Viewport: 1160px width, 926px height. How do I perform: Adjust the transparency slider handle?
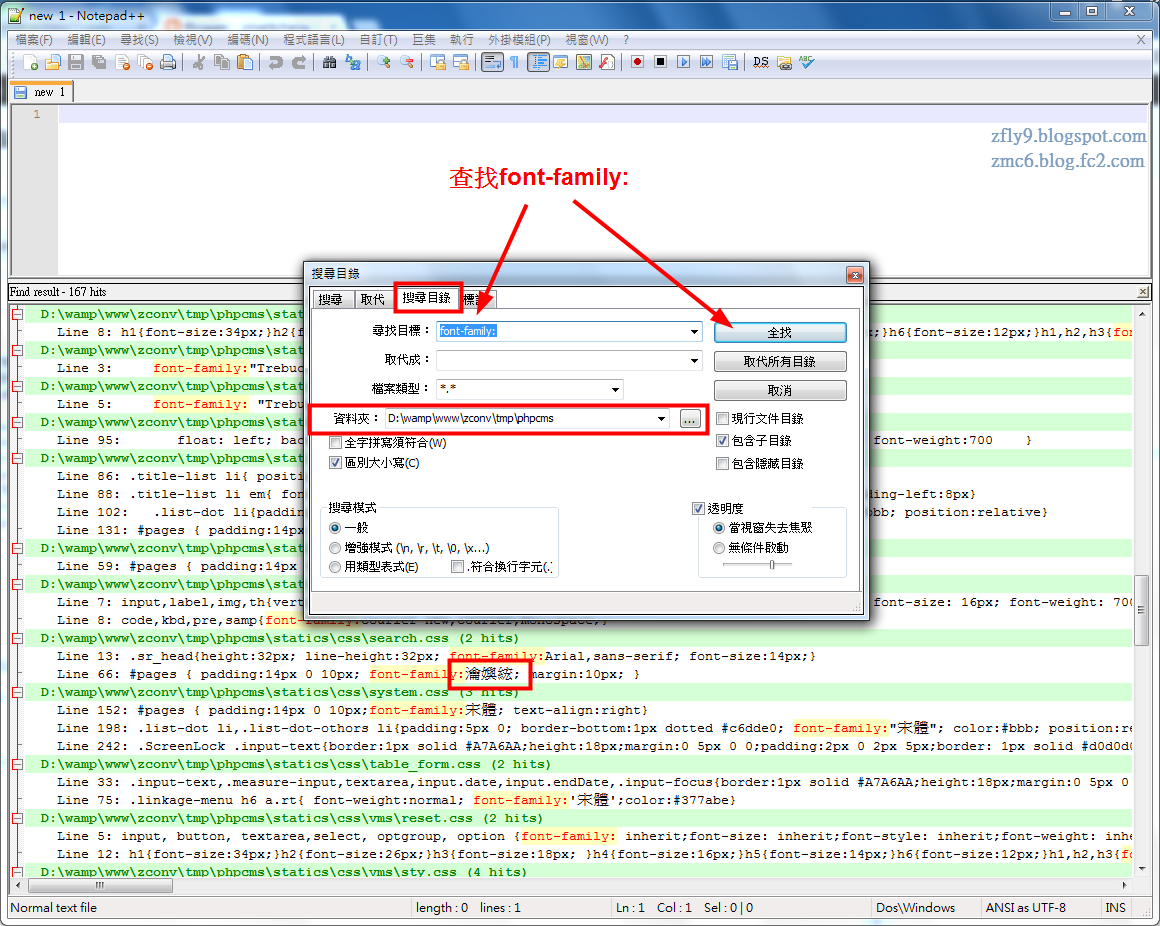tap(772, 565)
